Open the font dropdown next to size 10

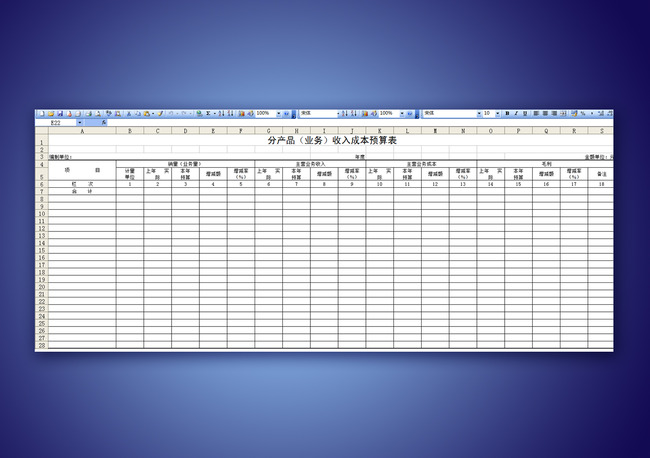click(x=479, y=114)
